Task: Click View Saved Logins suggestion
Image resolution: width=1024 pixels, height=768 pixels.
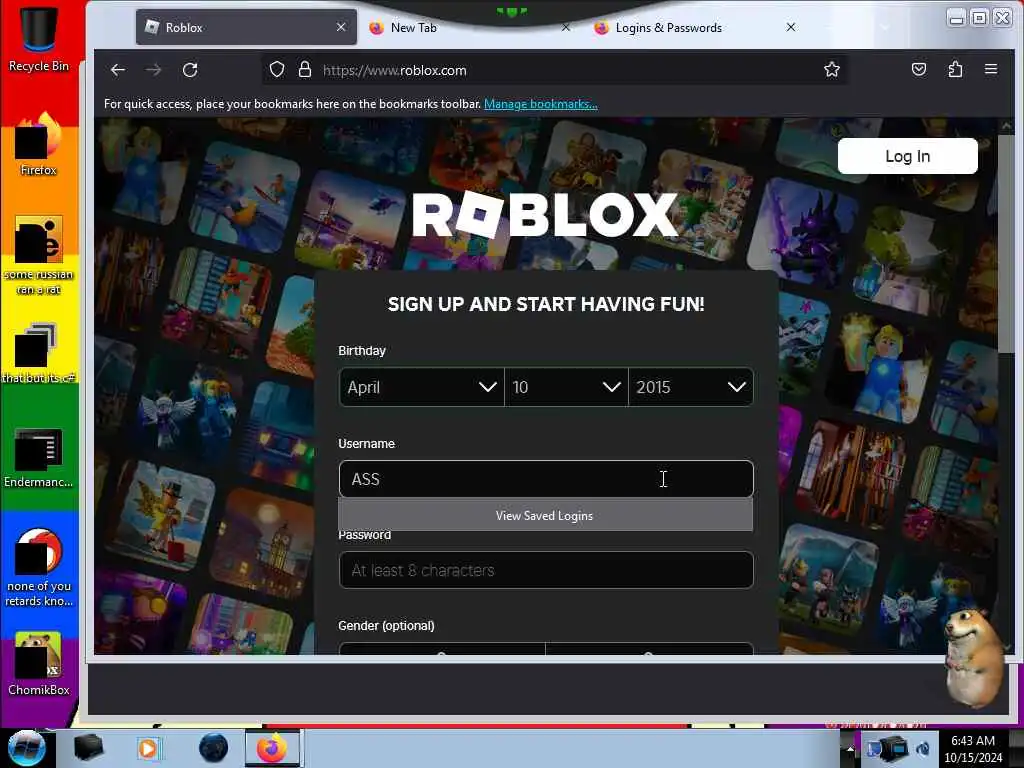Action: pos(545,515)
